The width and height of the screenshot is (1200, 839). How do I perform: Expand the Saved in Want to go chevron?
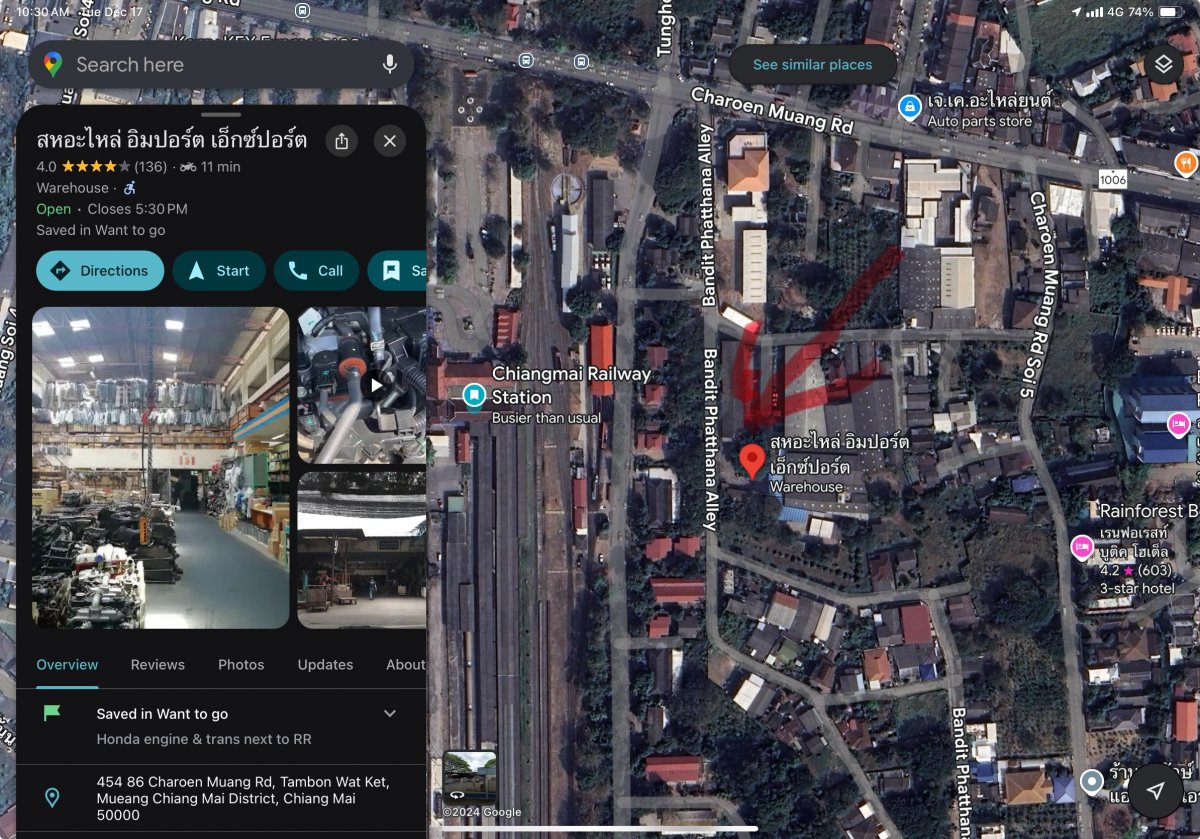click(x=390, y=714)
